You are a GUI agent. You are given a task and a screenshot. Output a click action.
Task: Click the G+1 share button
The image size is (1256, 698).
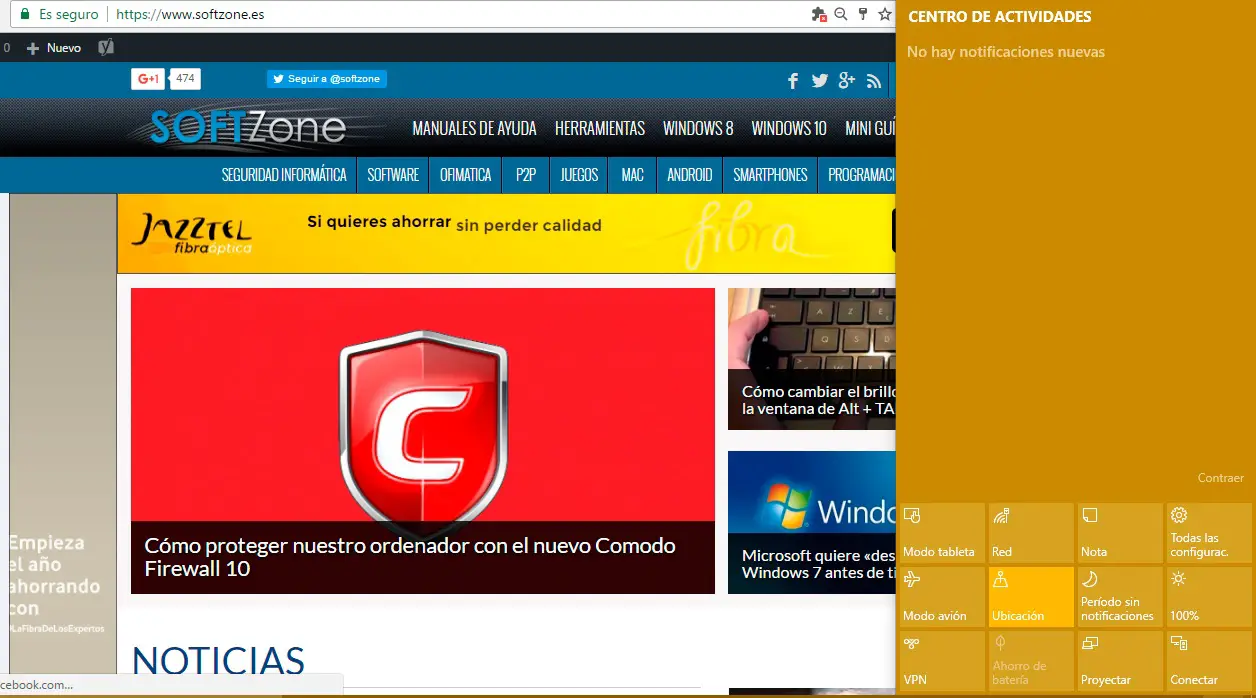148,79
